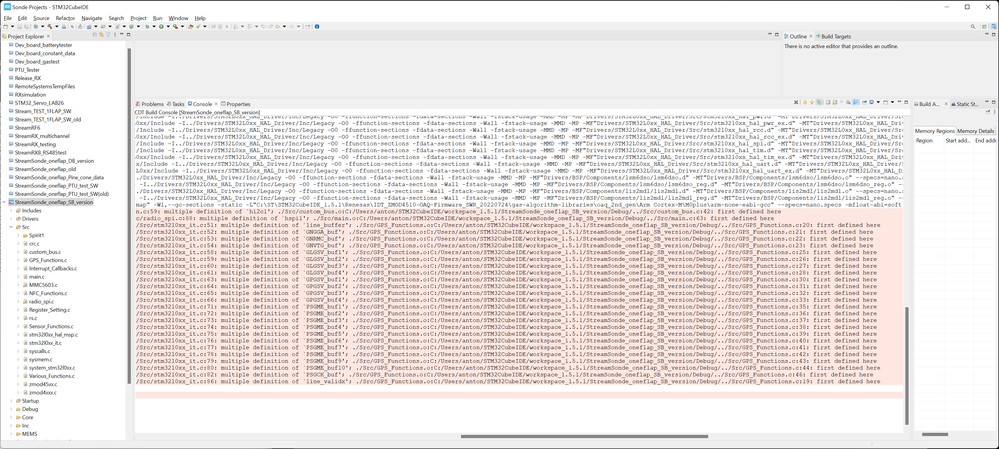Open the Run configurations dropdown arrow
The width and height of the screenshot is (999, 449).
point(168,27)
